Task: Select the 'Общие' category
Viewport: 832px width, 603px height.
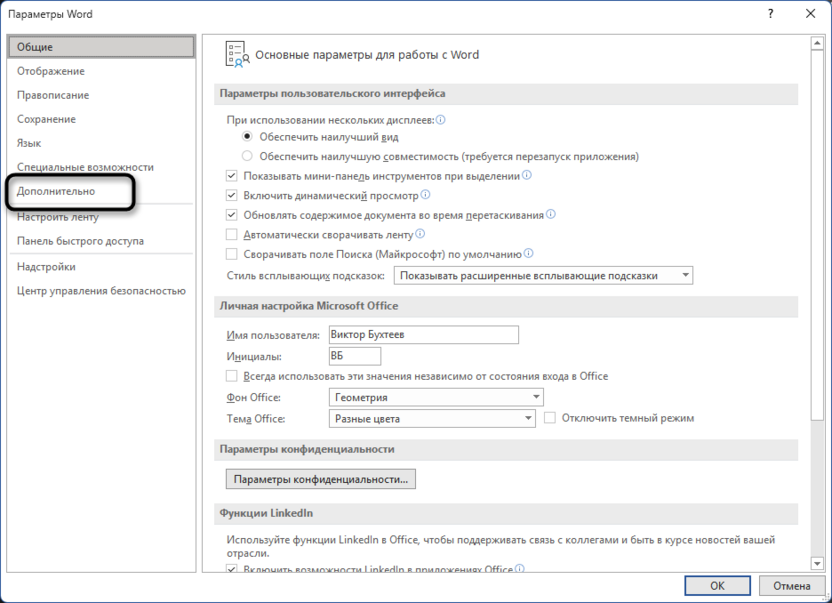Action: click(101, 47)
